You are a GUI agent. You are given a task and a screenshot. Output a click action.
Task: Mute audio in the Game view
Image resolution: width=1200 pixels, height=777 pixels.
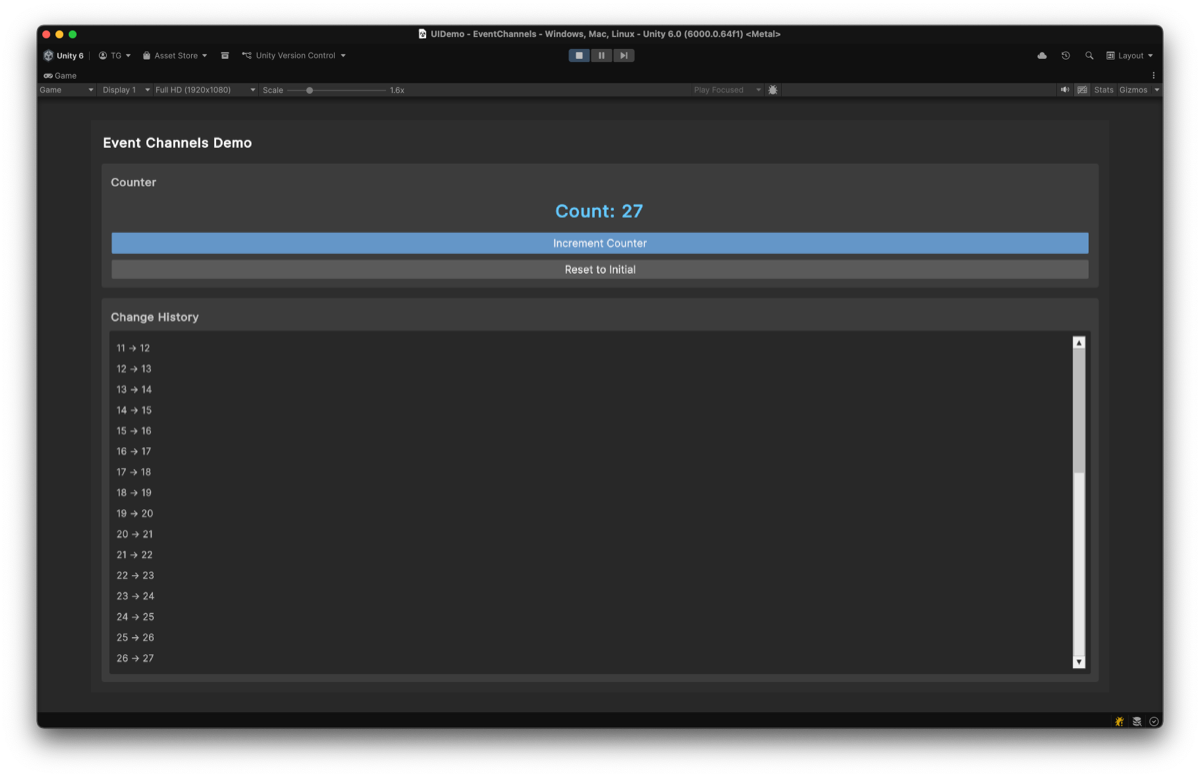[x=1065, y=90]
